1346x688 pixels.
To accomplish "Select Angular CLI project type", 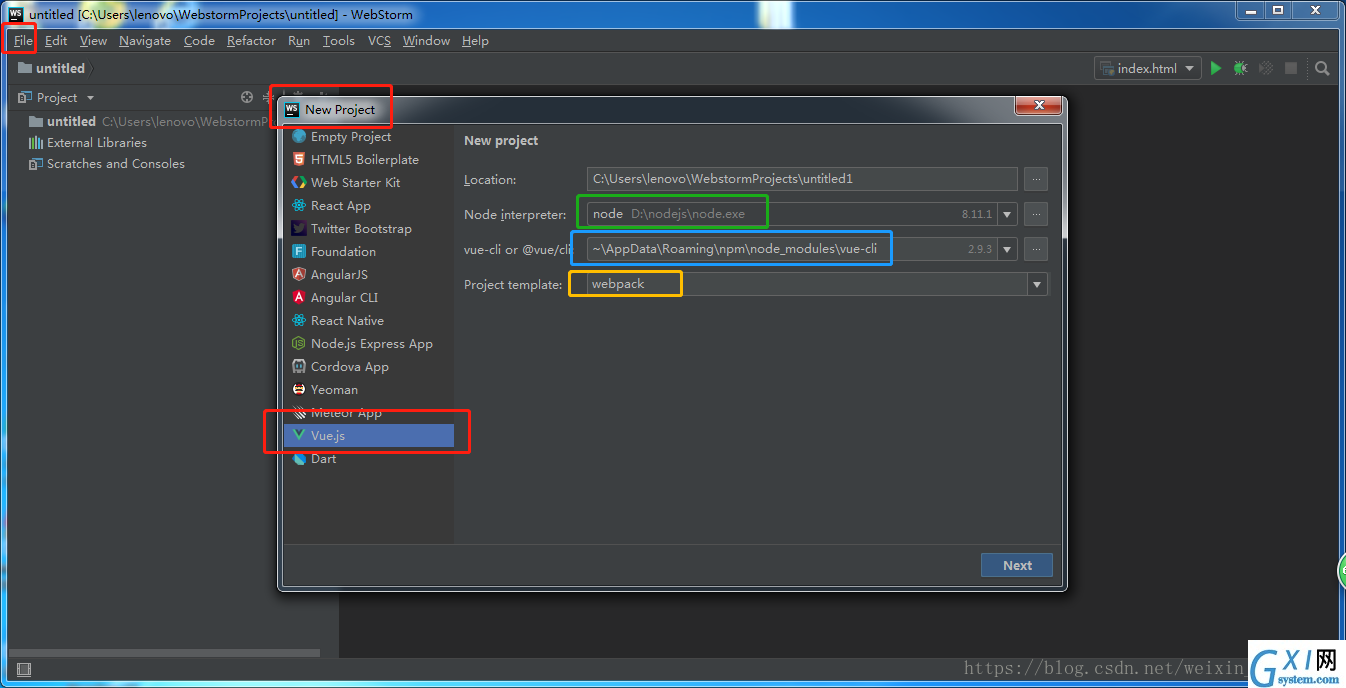I will click(369, 298).
